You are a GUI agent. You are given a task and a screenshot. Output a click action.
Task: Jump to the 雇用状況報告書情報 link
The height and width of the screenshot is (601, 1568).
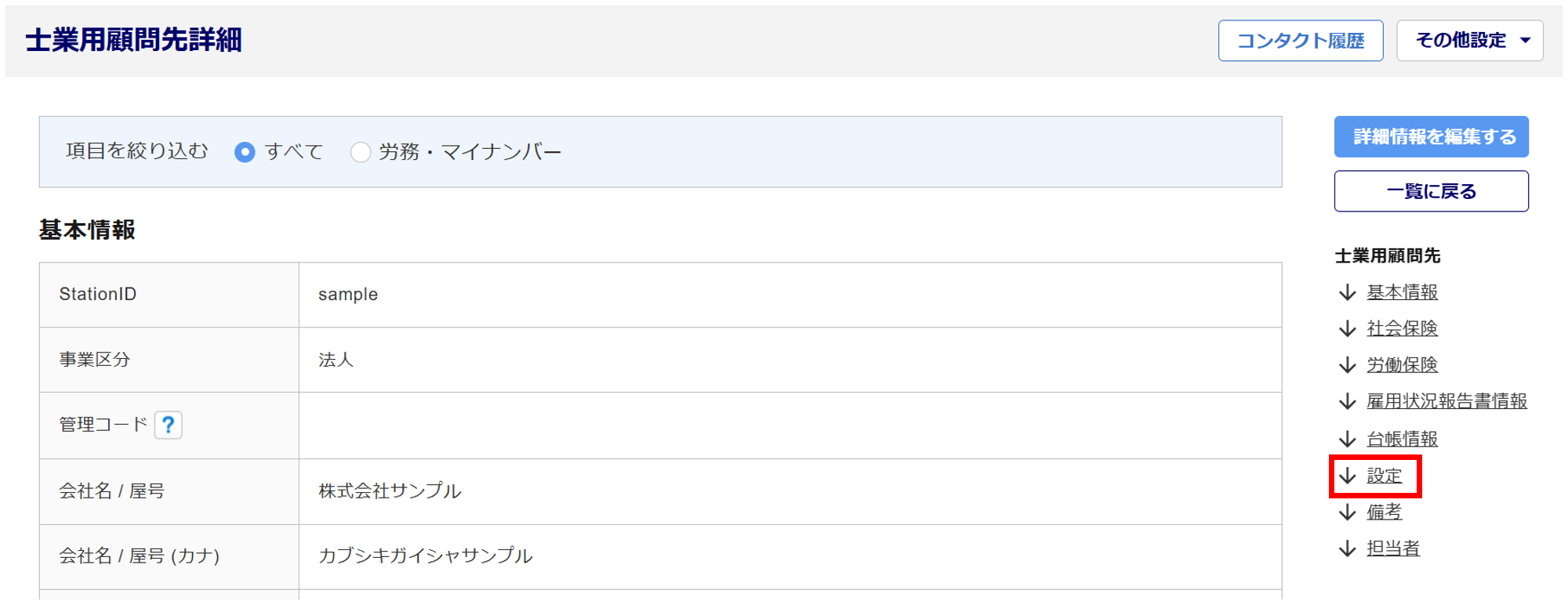[x=1446, y=401]
